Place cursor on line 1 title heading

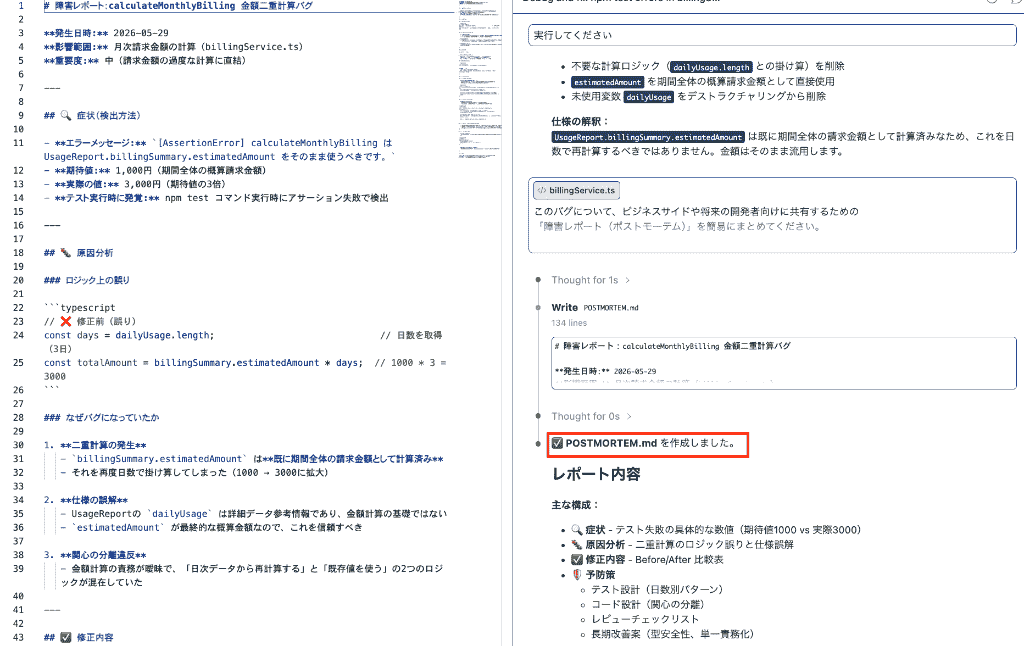tap(178, 6)
